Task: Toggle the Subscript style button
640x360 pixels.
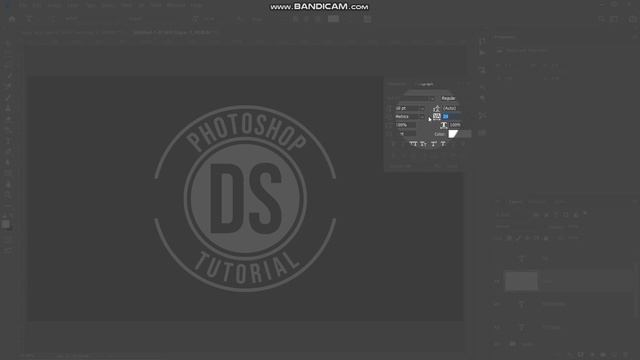Action: click(443, 144)
